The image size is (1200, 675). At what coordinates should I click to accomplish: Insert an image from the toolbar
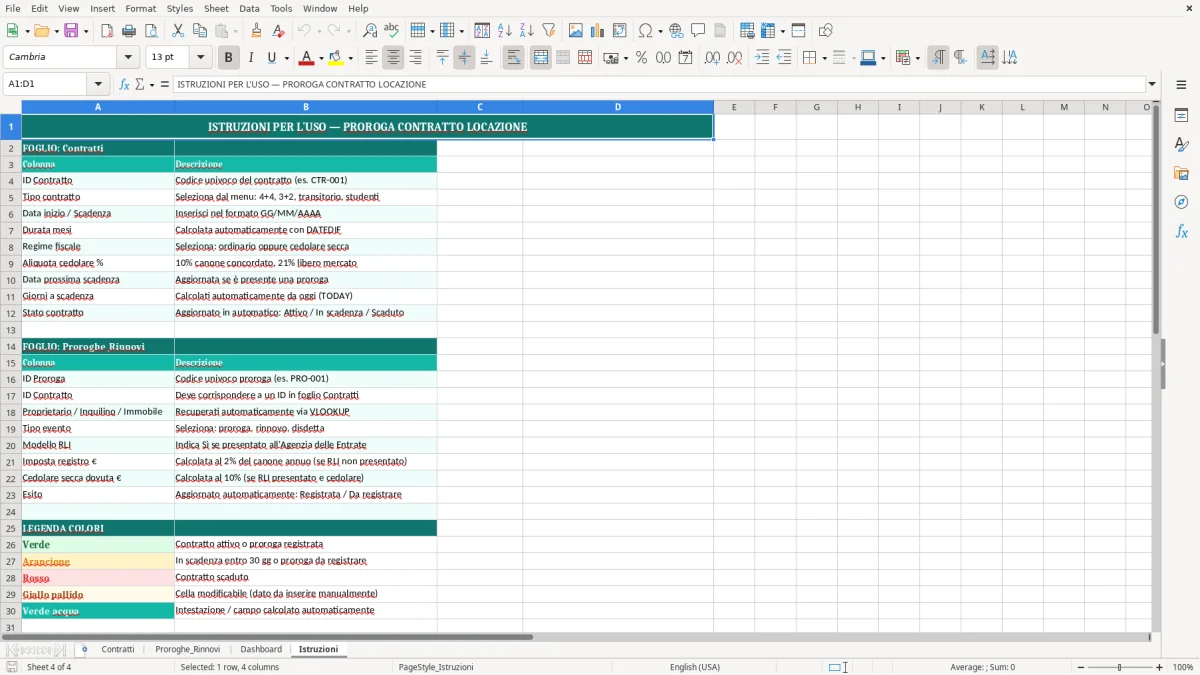pyautogui.click(x=576, y=31)
